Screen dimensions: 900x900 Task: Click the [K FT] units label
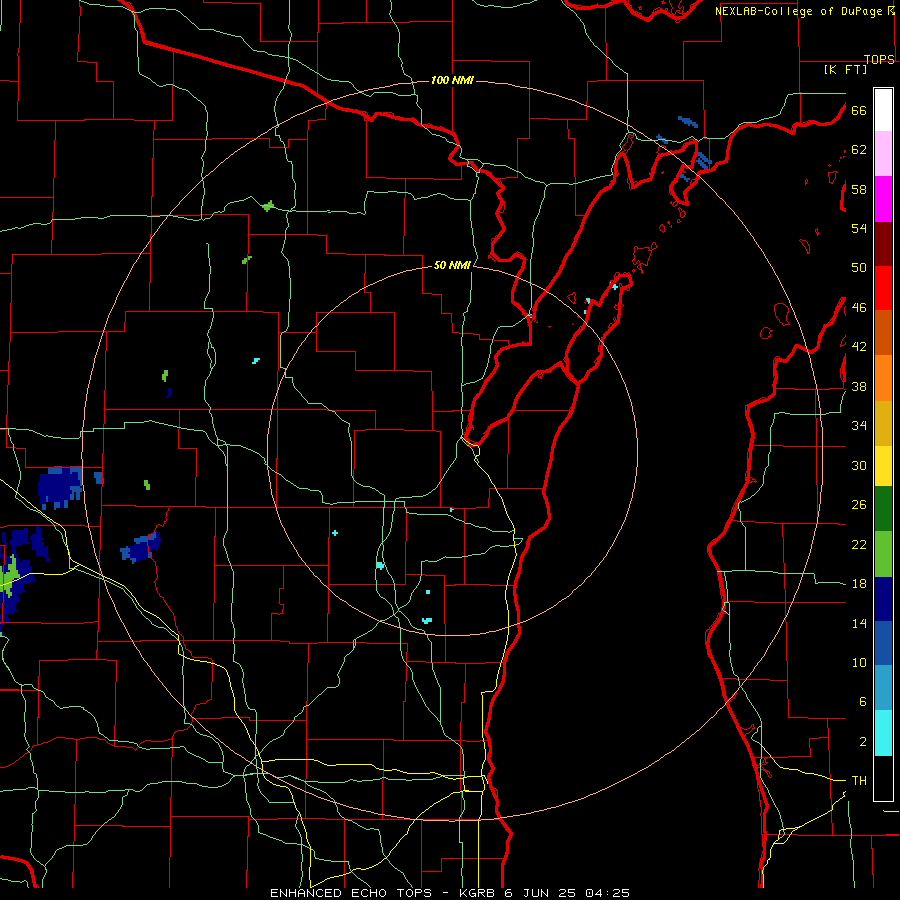point(845,69)
